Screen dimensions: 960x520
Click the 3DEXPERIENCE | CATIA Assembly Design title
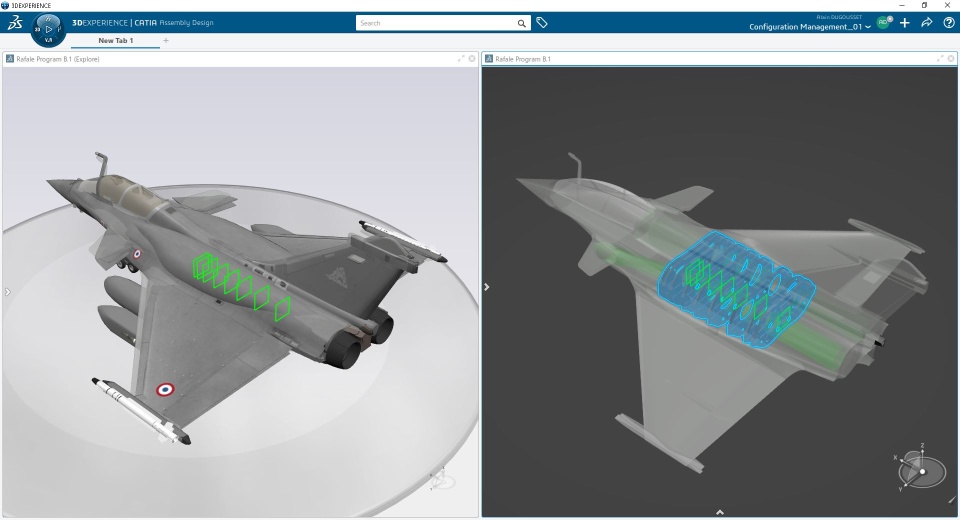(x=143, y=23)
